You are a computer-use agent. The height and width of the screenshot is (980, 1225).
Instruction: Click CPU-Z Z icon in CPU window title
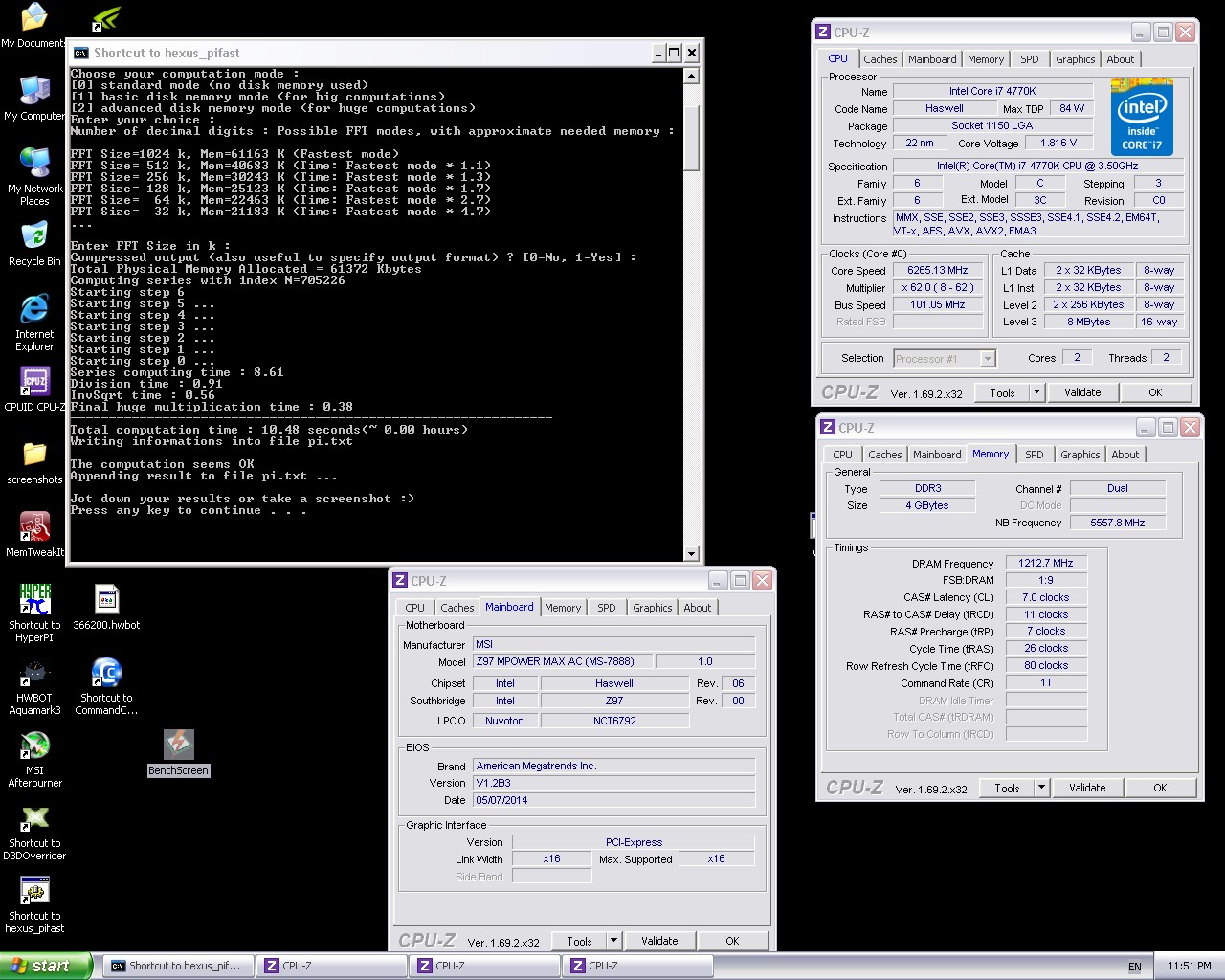pos(822,32)
